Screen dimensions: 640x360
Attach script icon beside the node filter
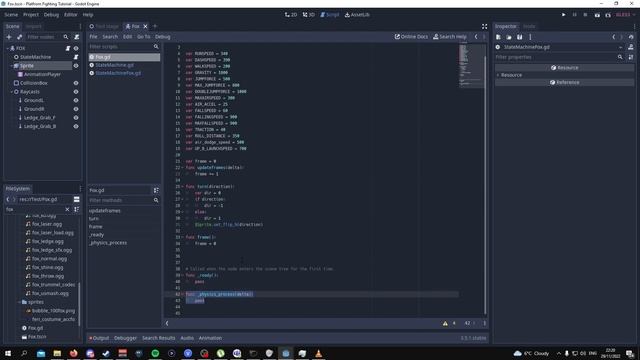76,37
